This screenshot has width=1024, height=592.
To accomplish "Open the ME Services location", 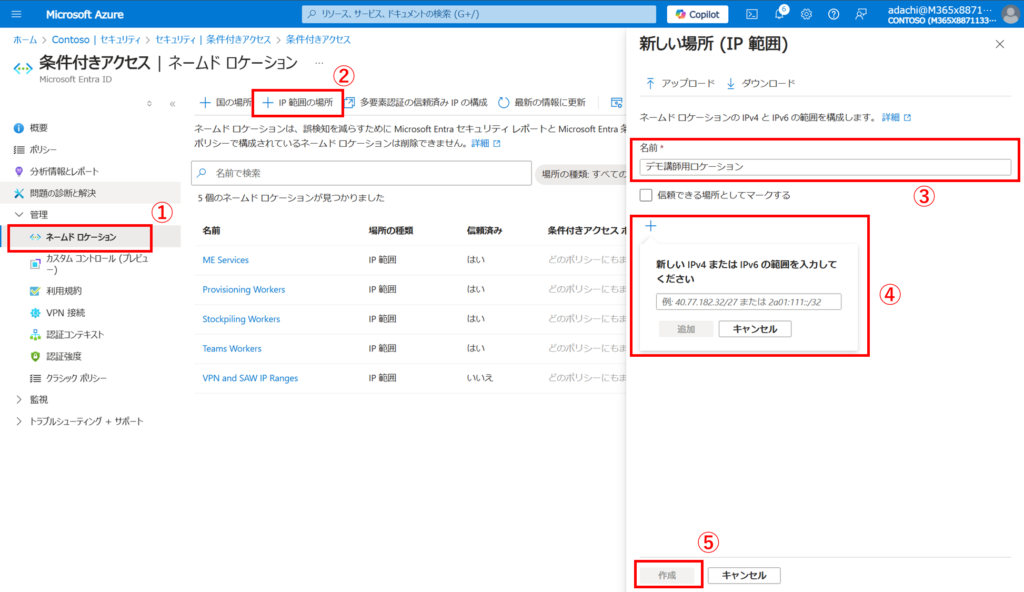I will (225, 259).
